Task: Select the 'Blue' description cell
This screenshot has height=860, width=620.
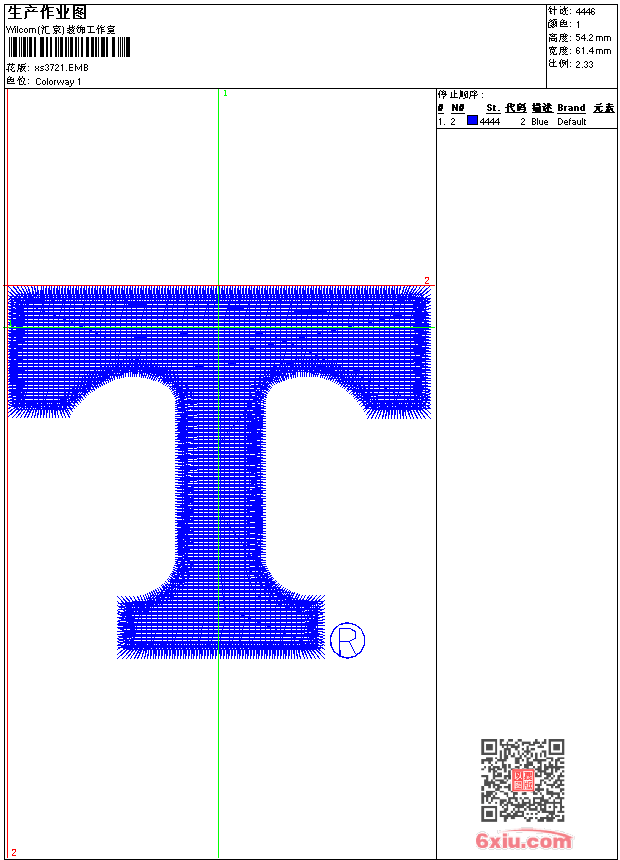Action: 539,122
